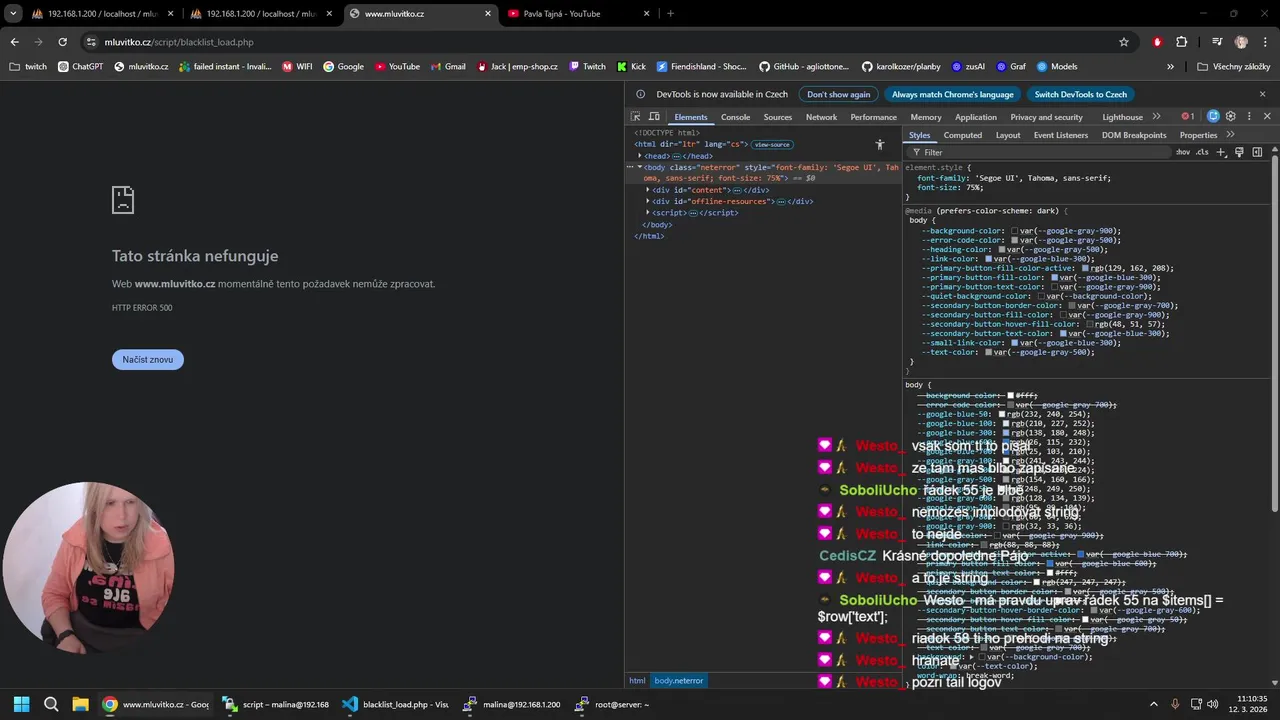1280x720 pixels.
Task: Expand the script element node
Action: coord(648,213)
